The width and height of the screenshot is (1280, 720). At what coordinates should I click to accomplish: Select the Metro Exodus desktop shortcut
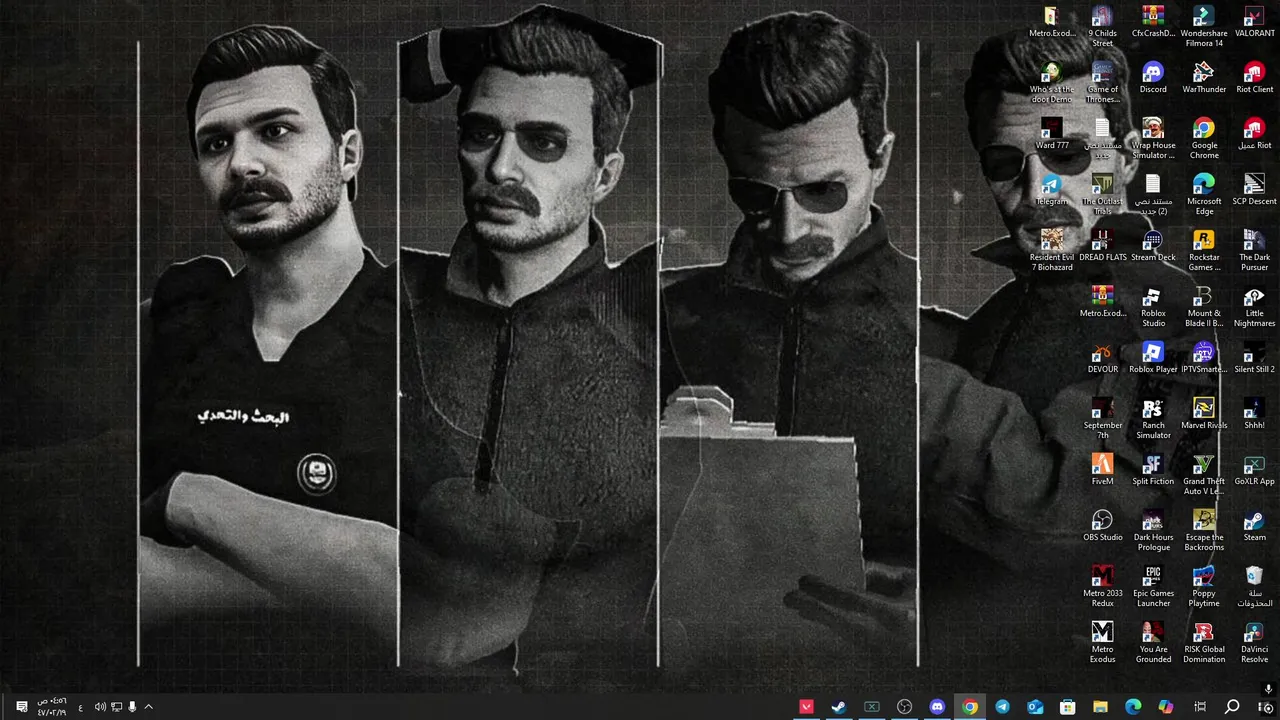(1102, 643)
